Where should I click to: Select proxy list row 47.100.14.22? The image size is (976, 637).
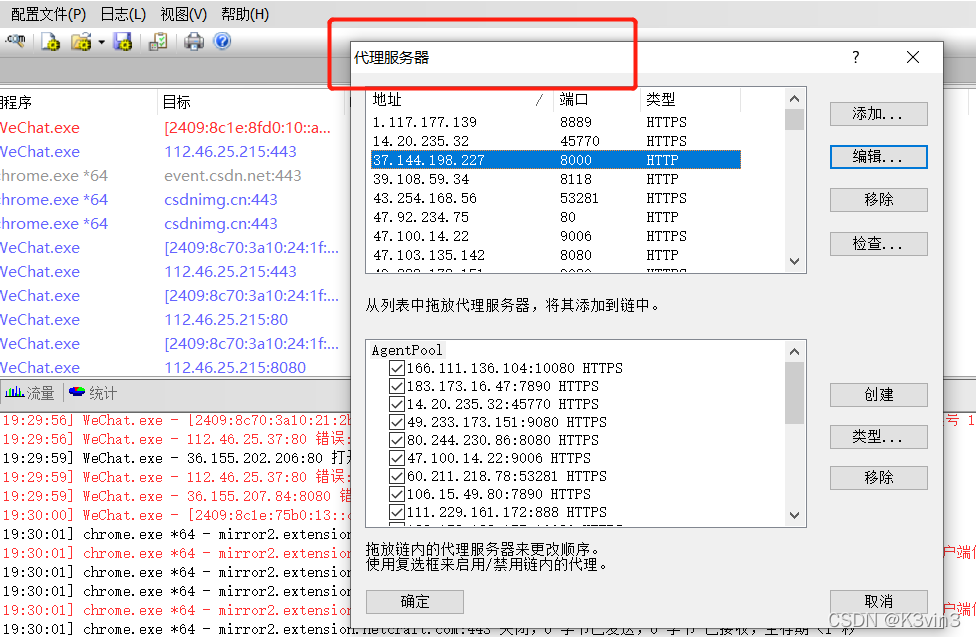coord(555,236)
